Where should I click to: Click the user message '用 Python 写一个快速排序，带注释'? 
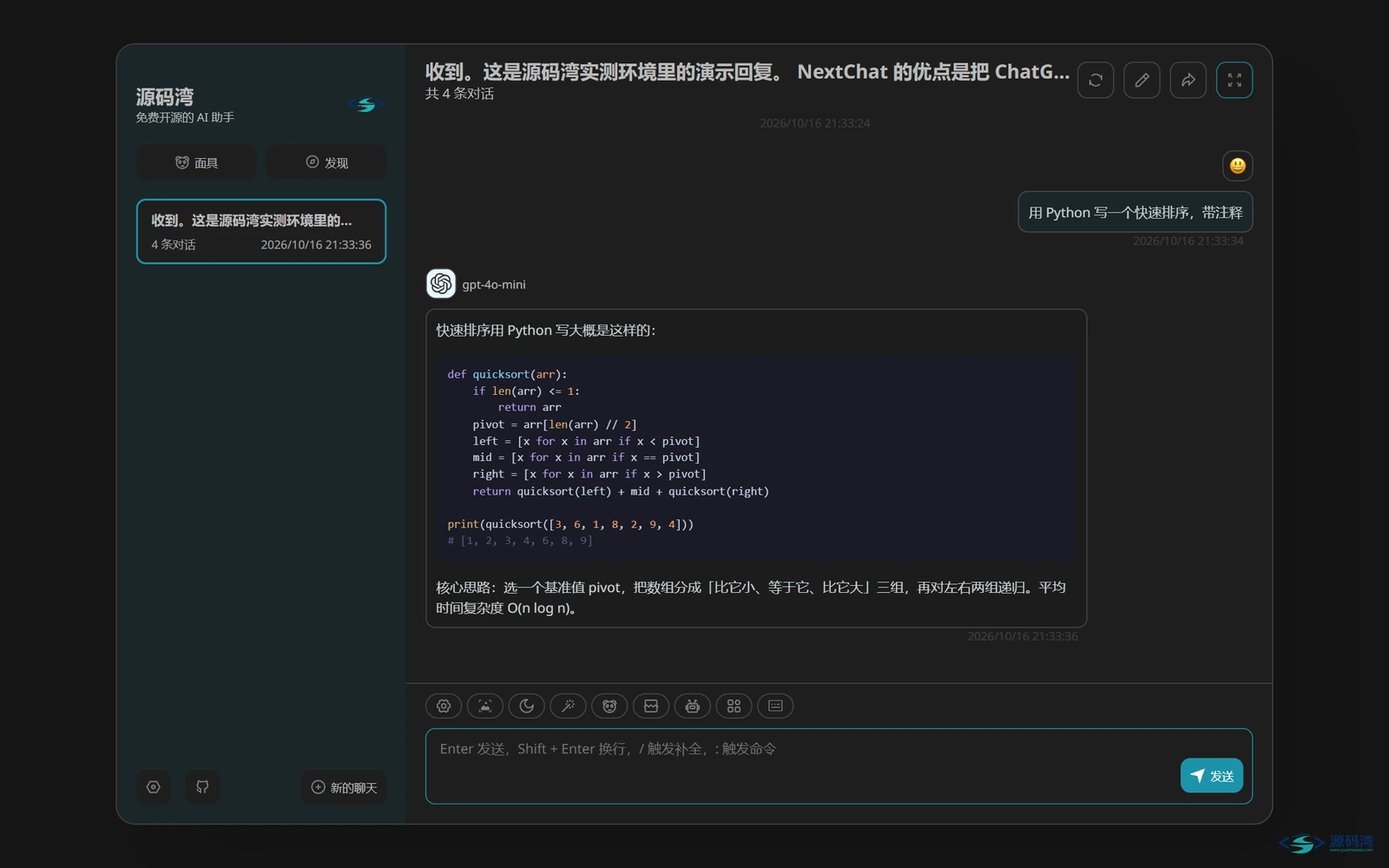coord(1136,213)
